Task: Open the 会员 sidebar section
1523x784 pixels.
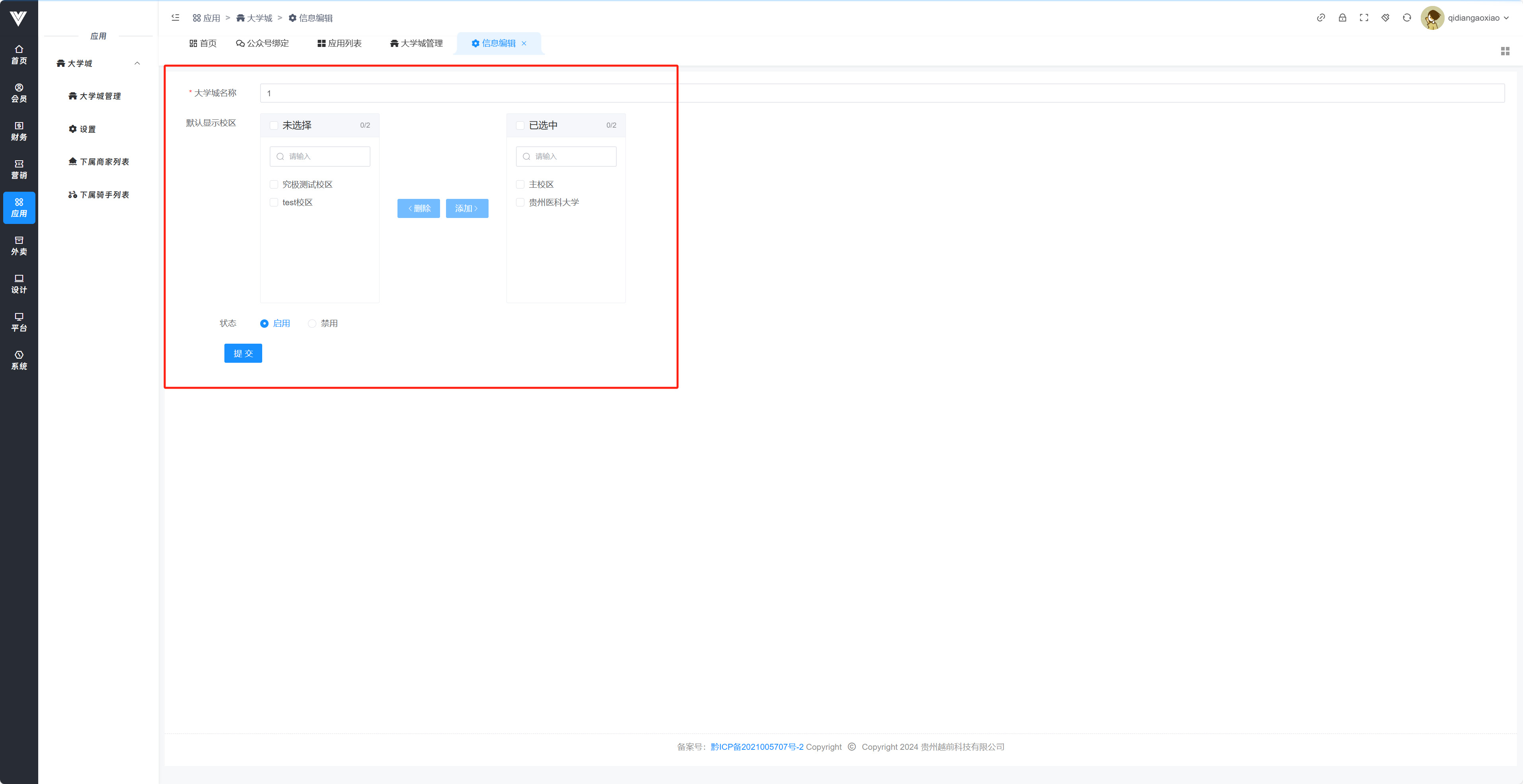Action: click(x=19, y=93)
